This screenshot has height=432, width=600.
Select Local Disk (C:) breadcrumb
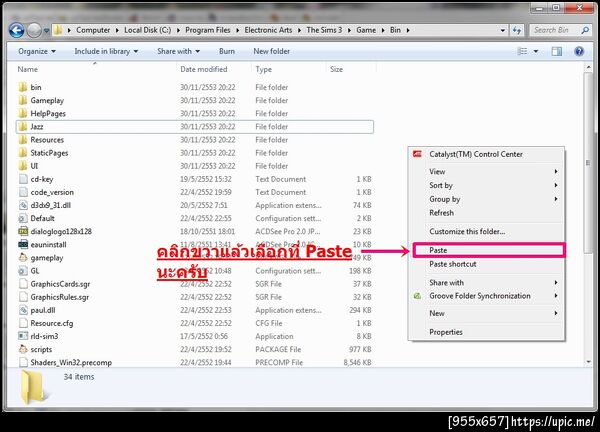pos(148,30)
